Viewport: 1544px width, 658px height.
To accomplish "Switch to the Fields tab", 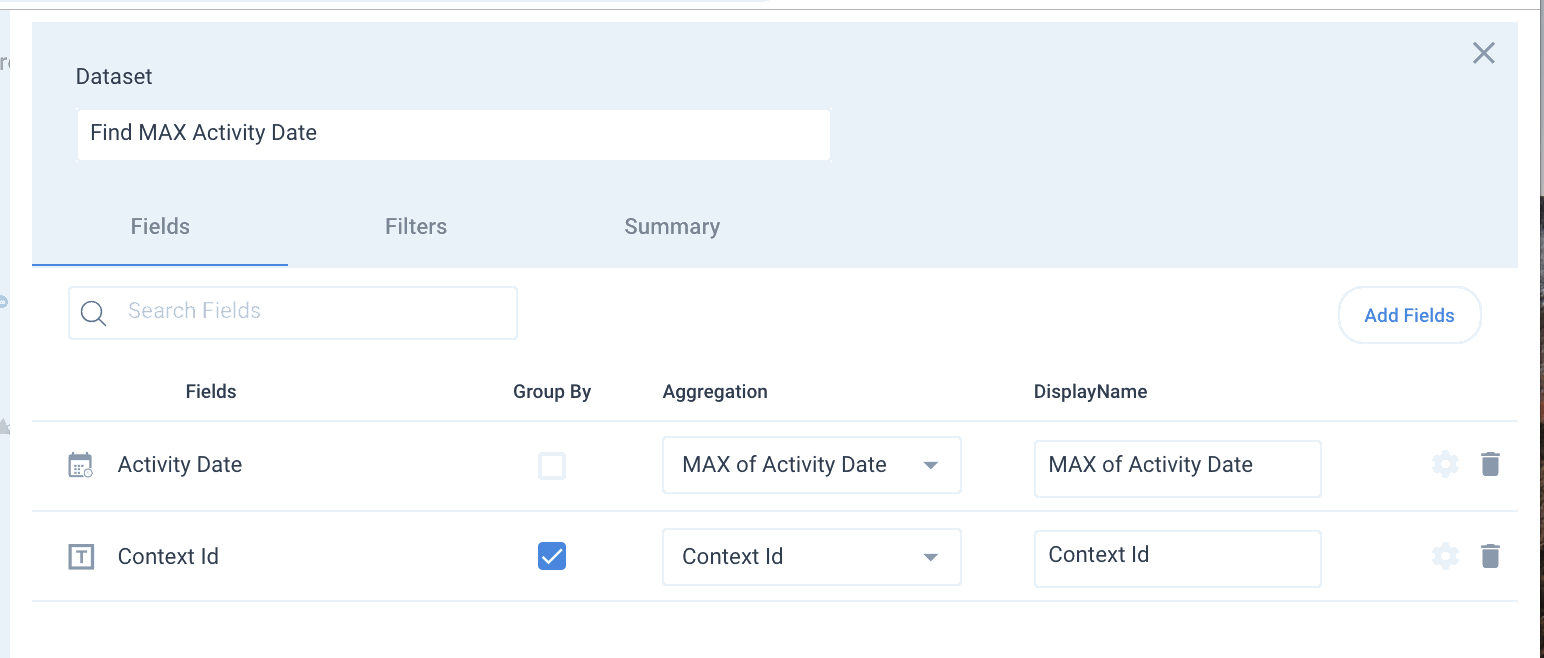I will tap(160, 226).
